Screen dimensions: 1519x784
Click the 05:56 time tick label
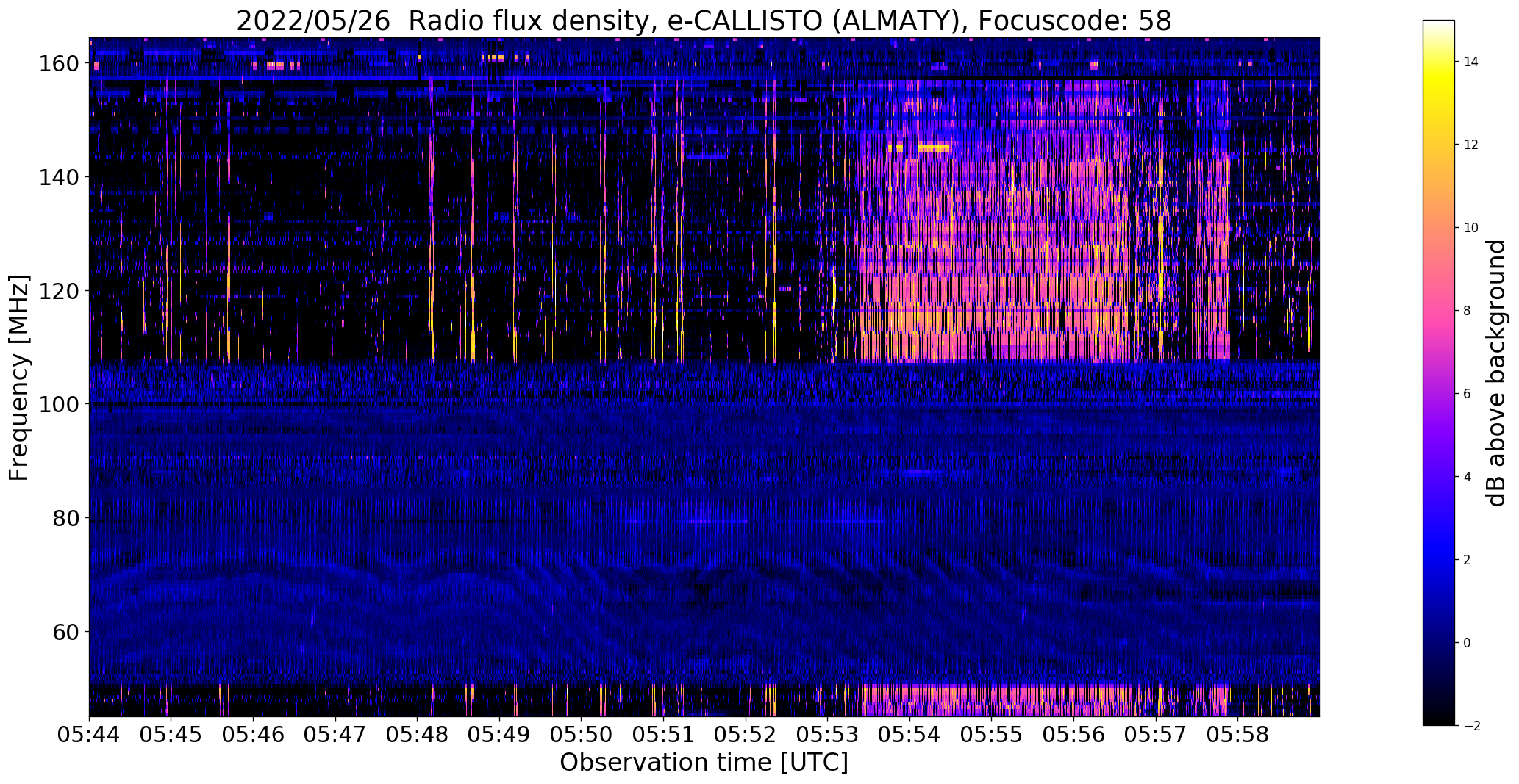(1073, 734)
